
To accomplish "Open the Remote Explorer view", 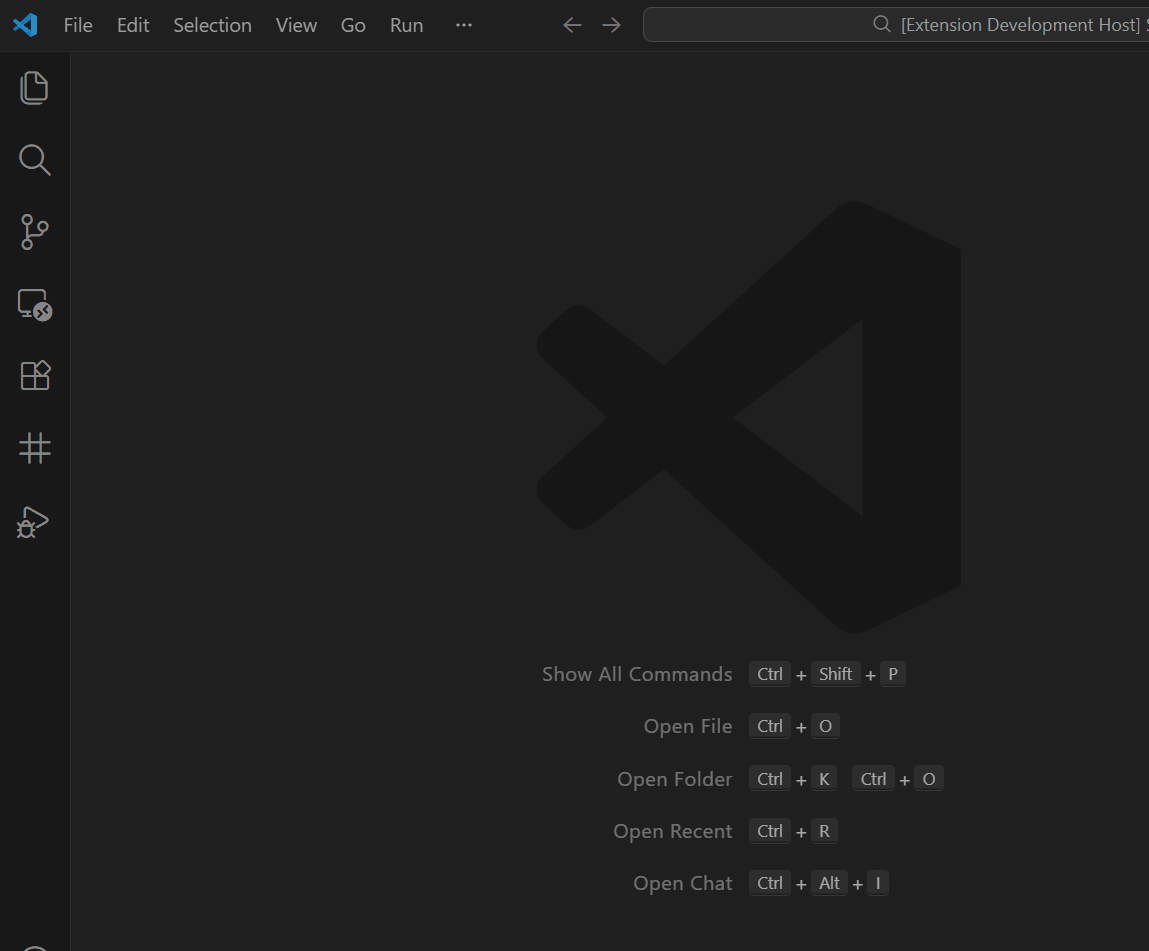I will 34,304.
